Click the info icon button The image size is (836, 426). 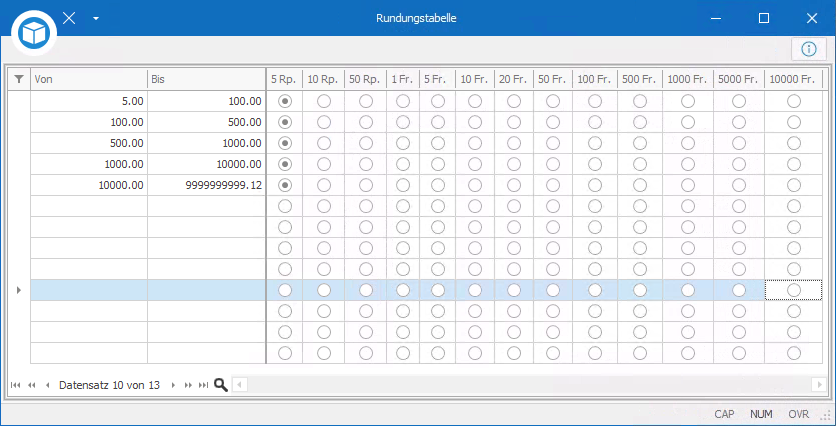[809, 50]
